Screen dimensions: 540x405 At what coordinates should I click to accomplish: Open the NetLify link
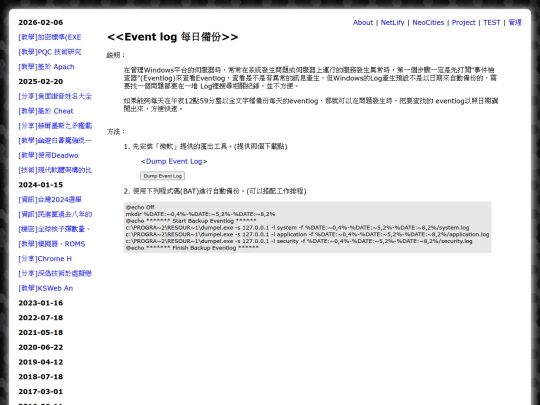click(392, 22)
